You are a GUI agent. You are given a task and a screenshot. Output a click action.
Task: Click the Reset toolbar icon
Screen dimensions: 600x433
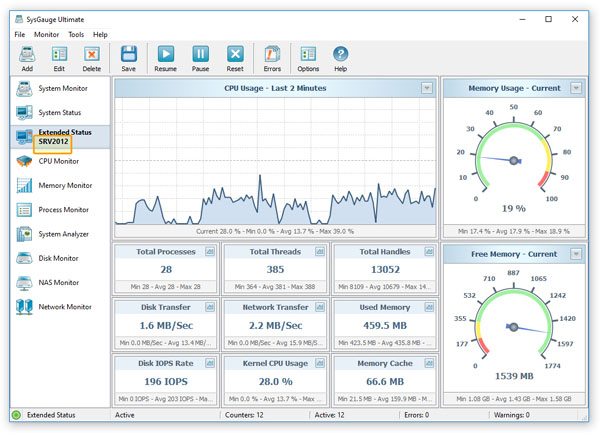[235, 54]
